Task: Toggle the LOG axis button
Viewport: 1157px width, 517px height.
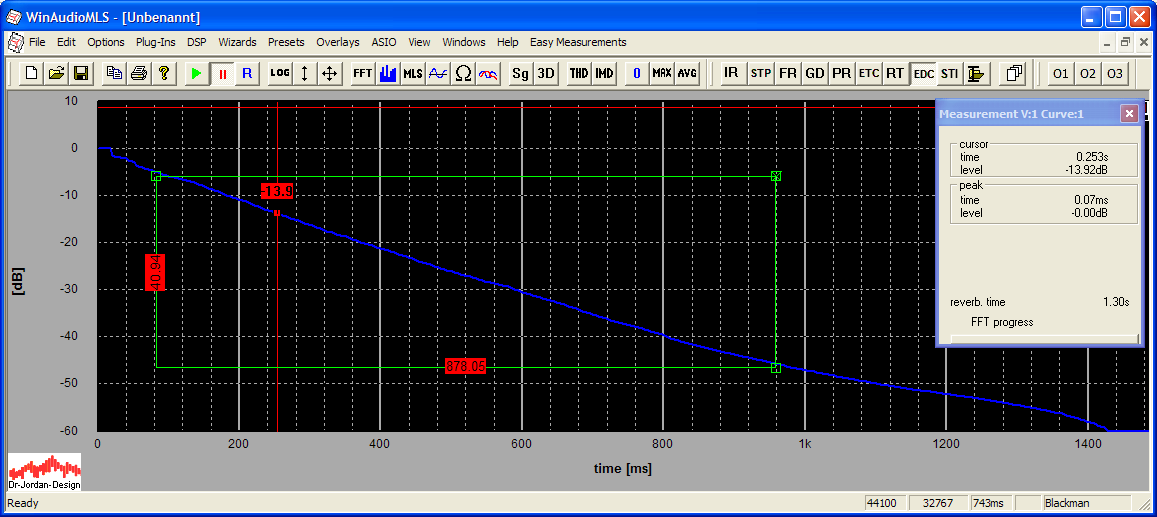Action: (x=280, y=73)
